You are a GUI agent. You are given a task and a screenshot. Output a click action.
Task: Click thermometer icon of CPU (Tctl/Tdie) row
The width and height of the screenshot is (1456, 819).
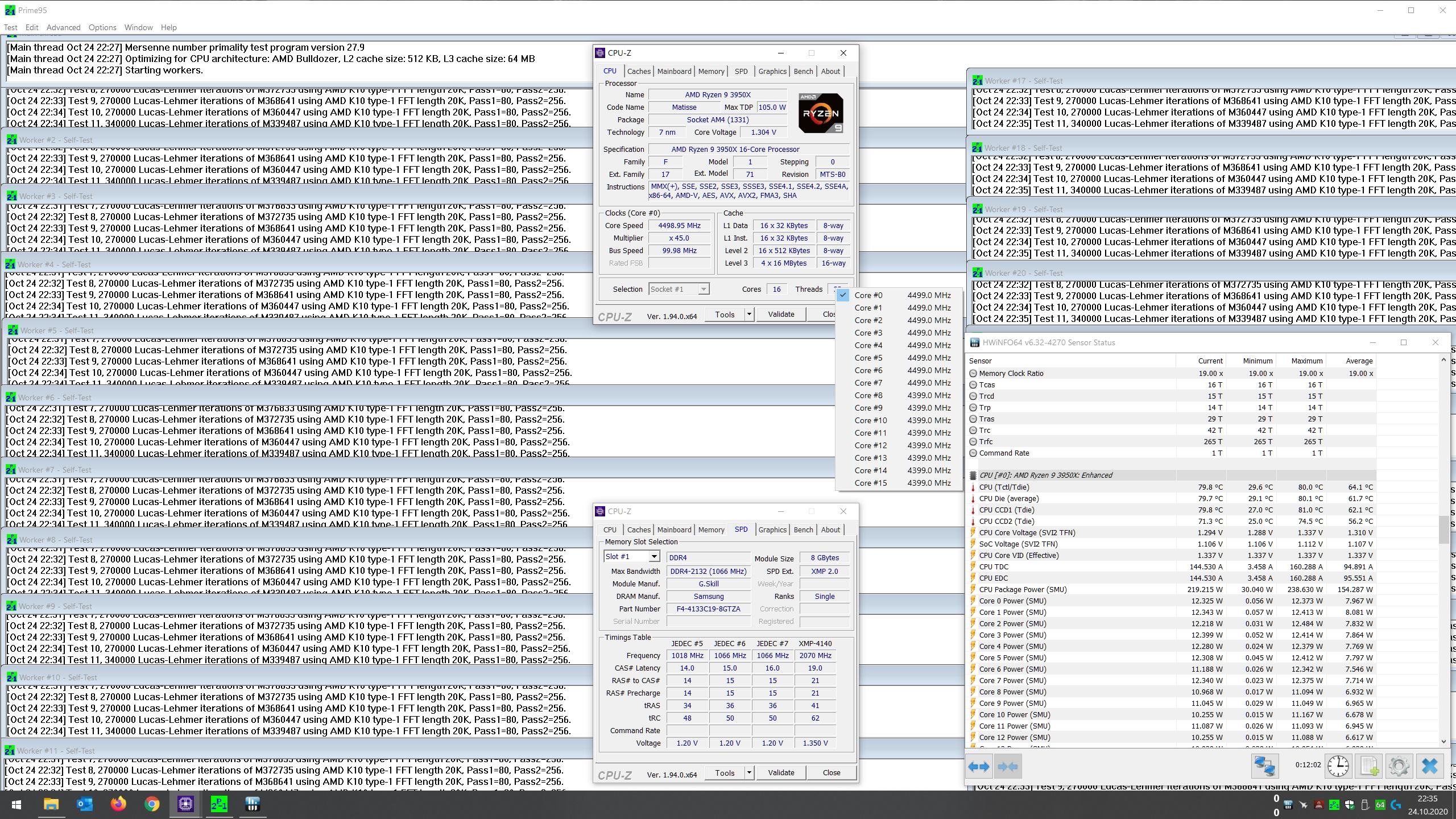[x=973, y=487]
